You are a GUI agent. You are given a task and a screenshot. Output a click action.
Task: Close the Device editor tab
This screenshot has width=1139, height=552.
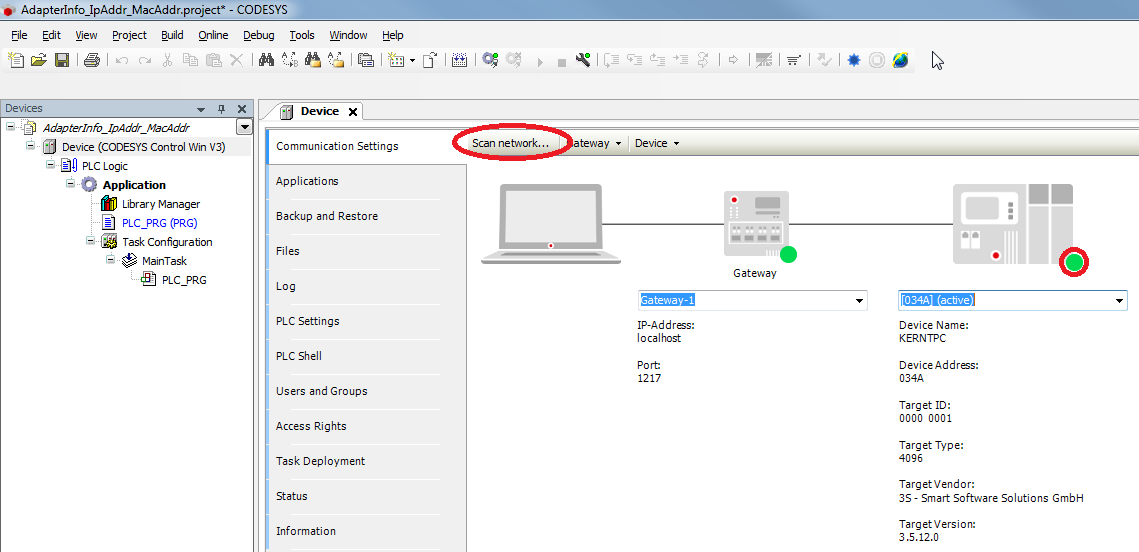tap(353, 112)
